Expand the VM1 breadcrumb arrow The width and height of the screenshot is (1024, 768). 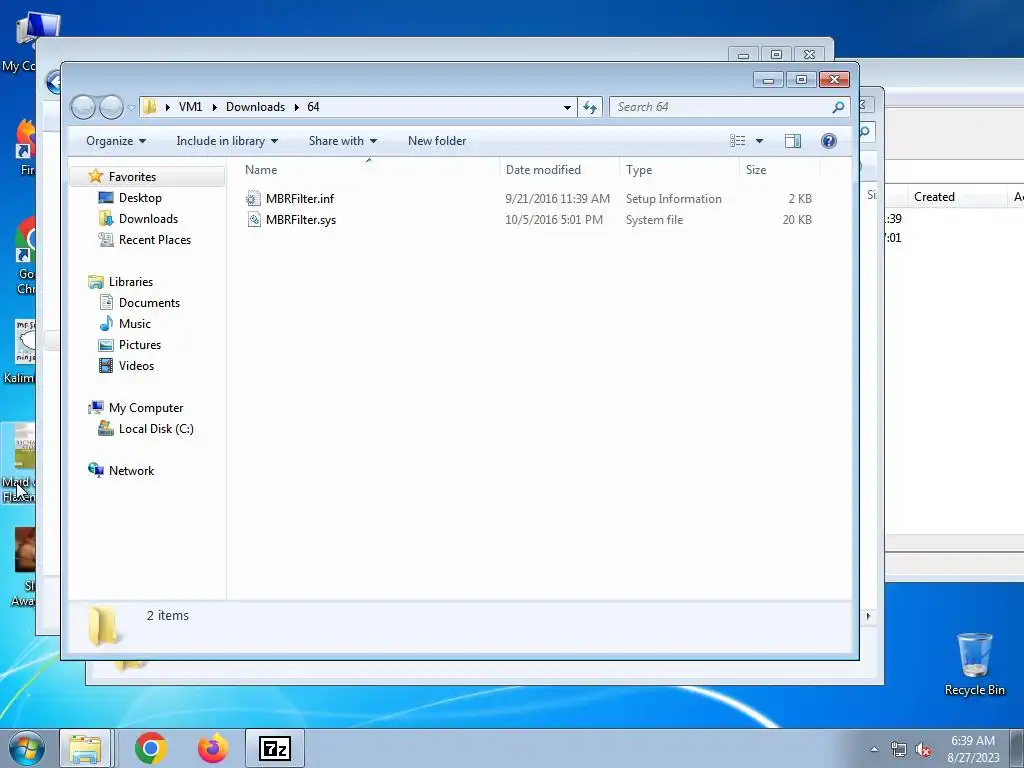point(214,107)
